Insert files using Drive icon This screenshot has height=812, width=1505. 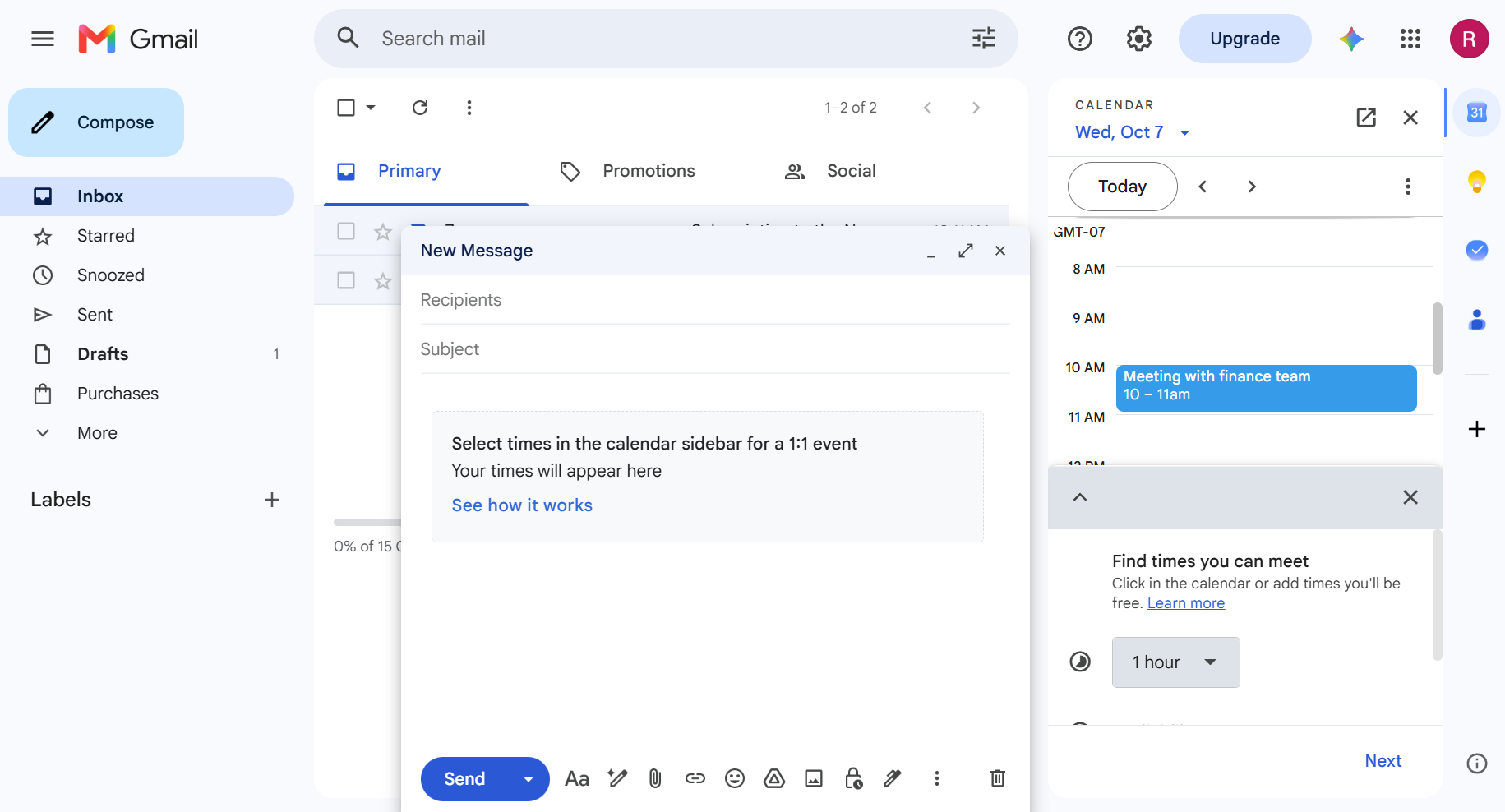(774, 778)
